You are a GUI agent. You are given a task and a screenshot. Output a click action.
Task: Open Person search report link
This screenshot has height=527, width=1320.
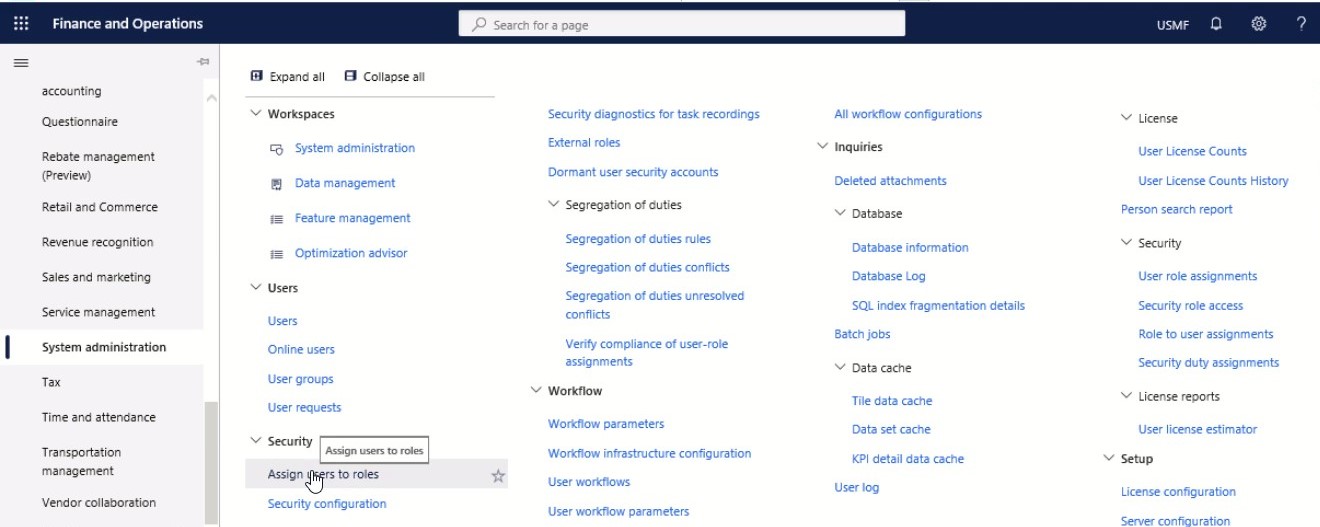1177,209
